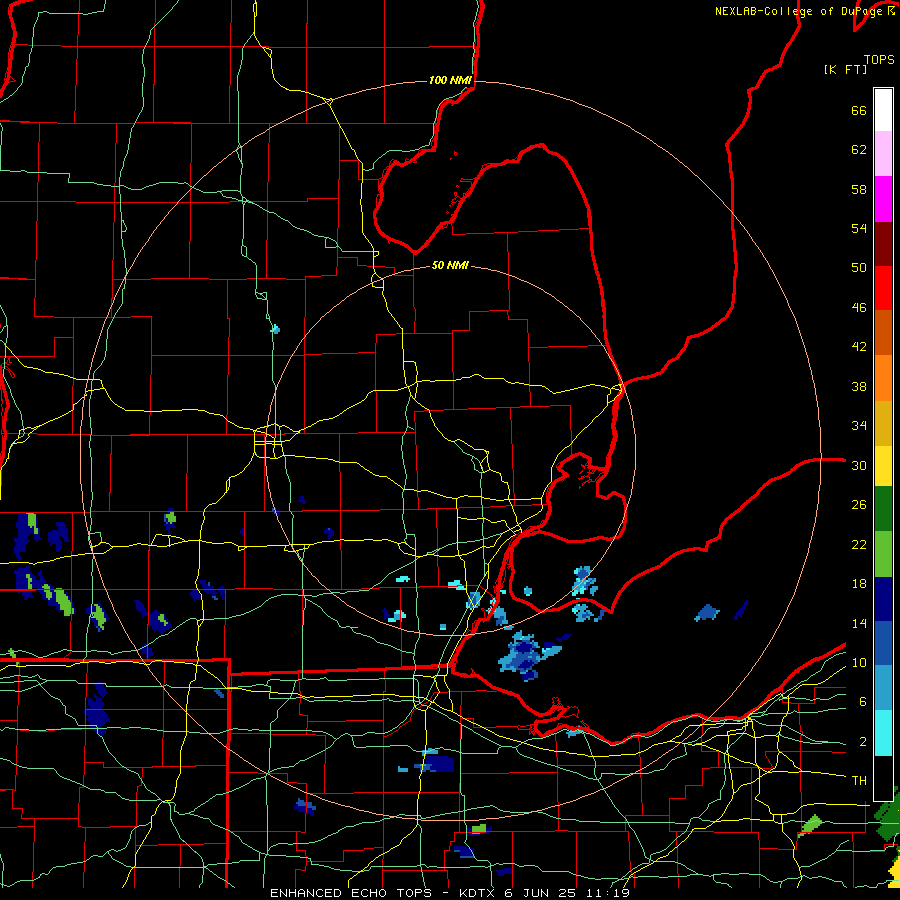The image size is (900, 900).
Task: Click the "TH" threshold legend label
Action: [x=859, y=781]
